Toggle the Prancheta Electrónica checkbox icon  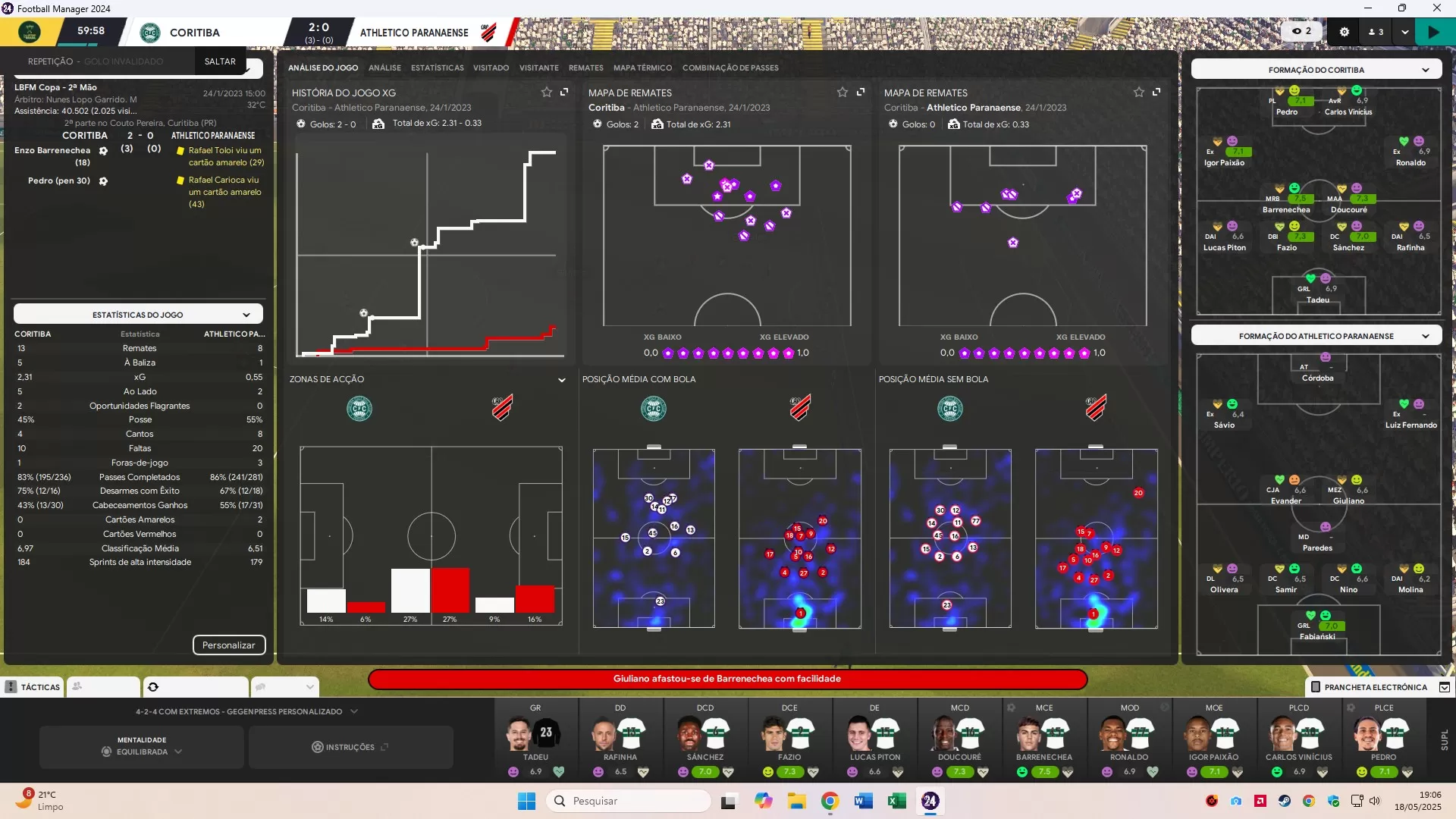point(1444,687)
